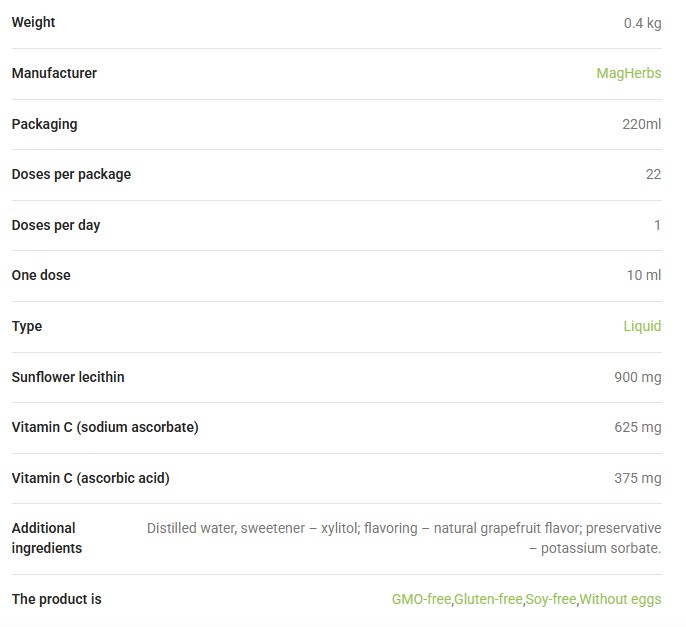Open the GMO-free product filter link
Screen dimensions: 686x627
point(421,599)
